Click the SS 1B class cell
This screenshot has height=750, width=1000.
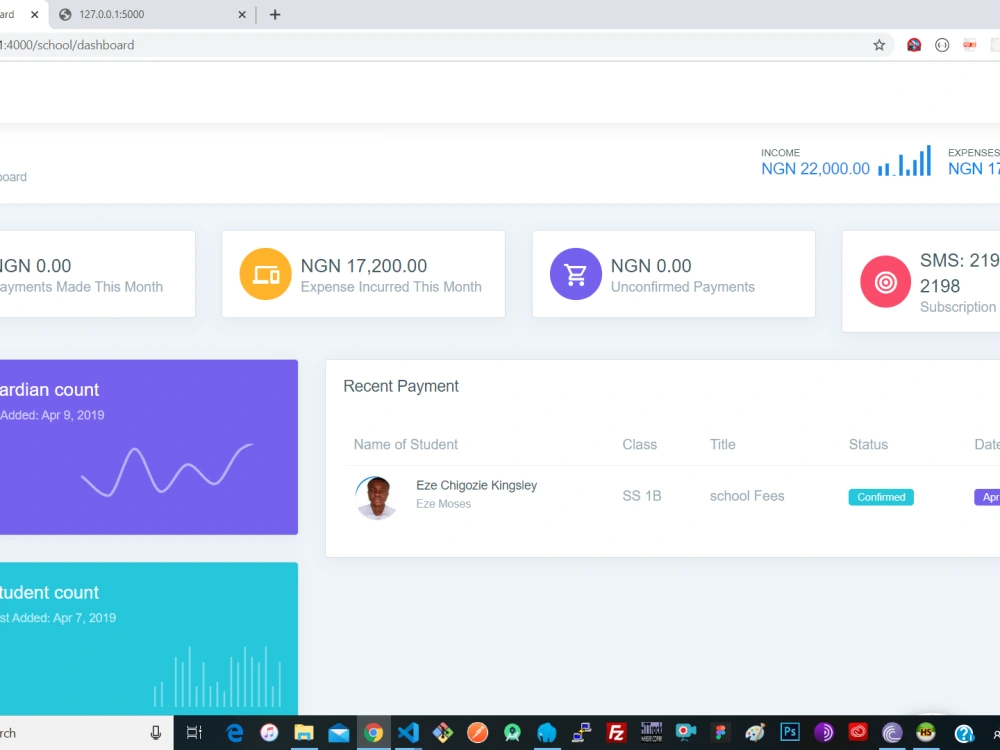(642, 496)
